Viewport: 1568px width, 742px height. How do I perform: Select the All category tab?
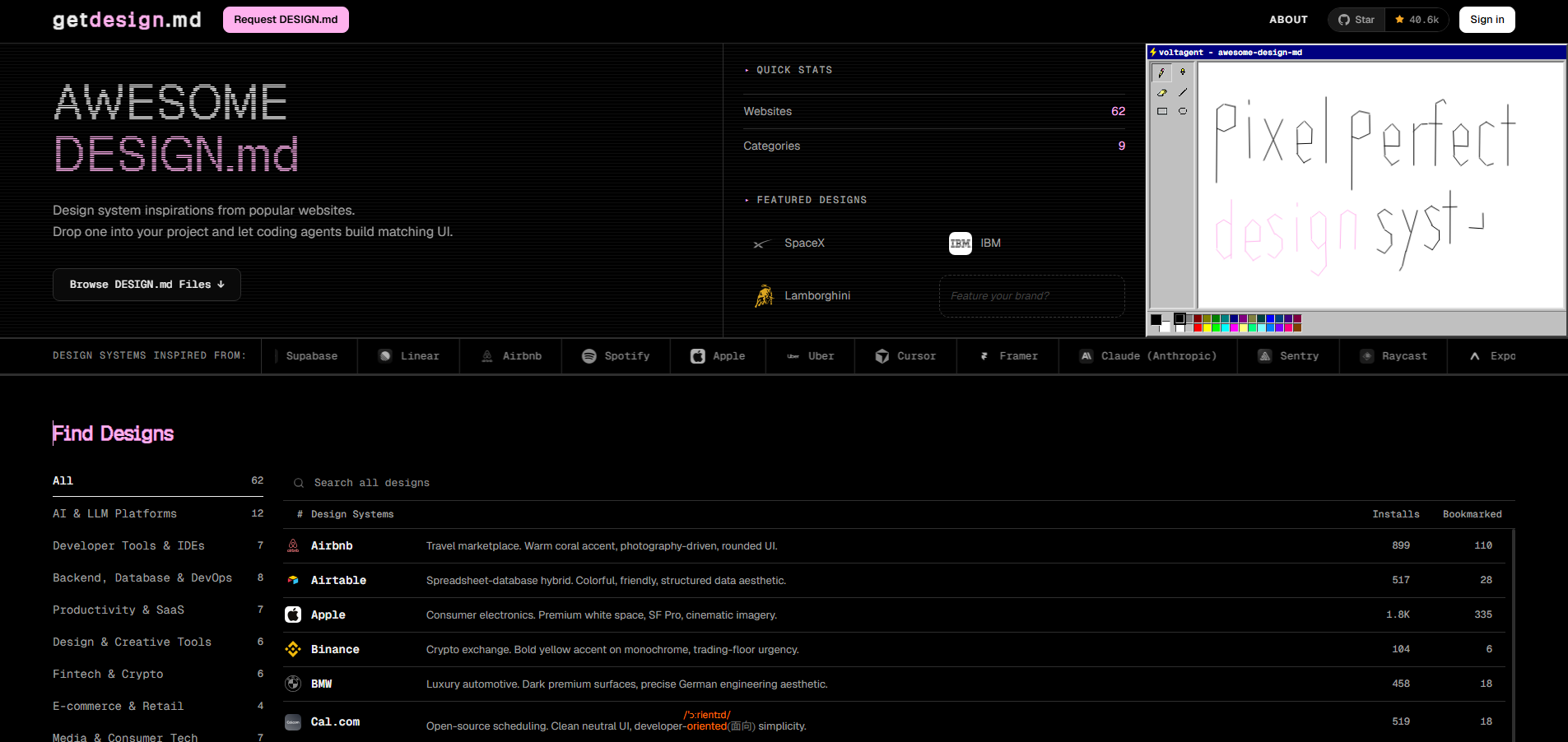(158, 481)
